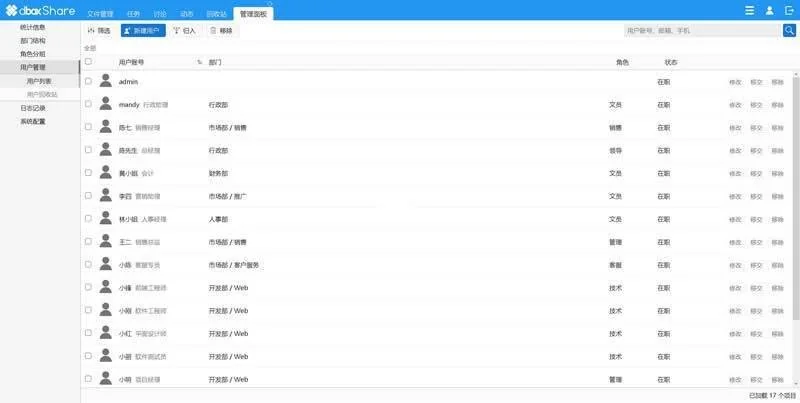Open the hamburger menu icon in header
This screenshot has width=800, height=403.
point(750,10)
